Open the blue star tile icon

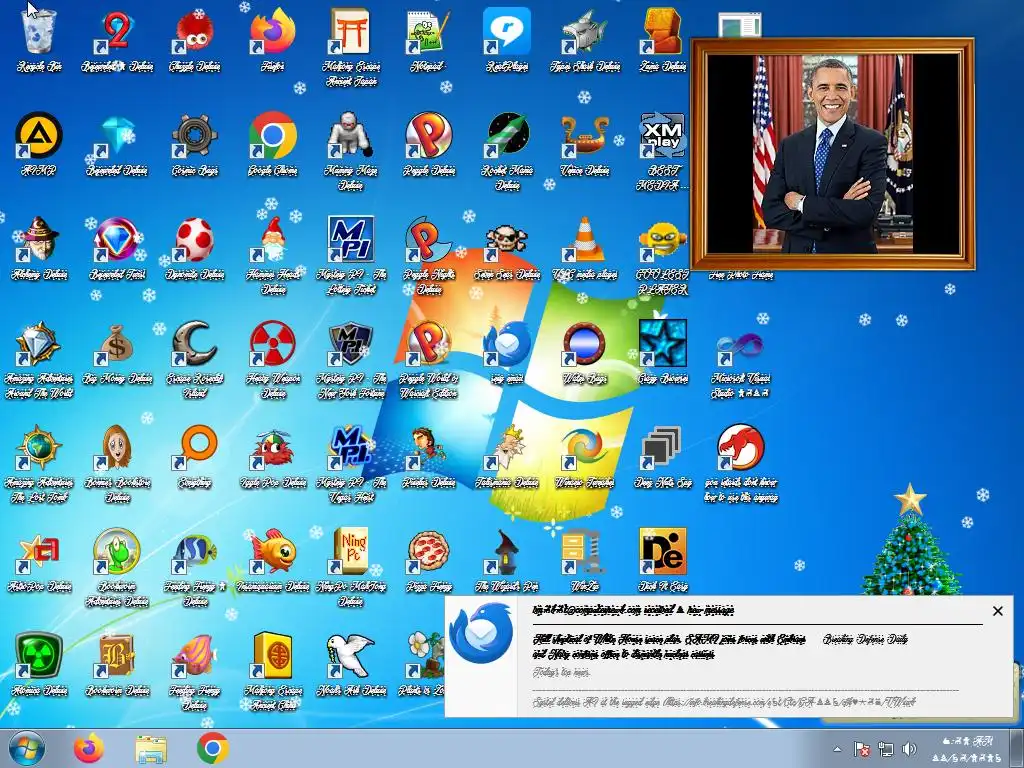663,343
